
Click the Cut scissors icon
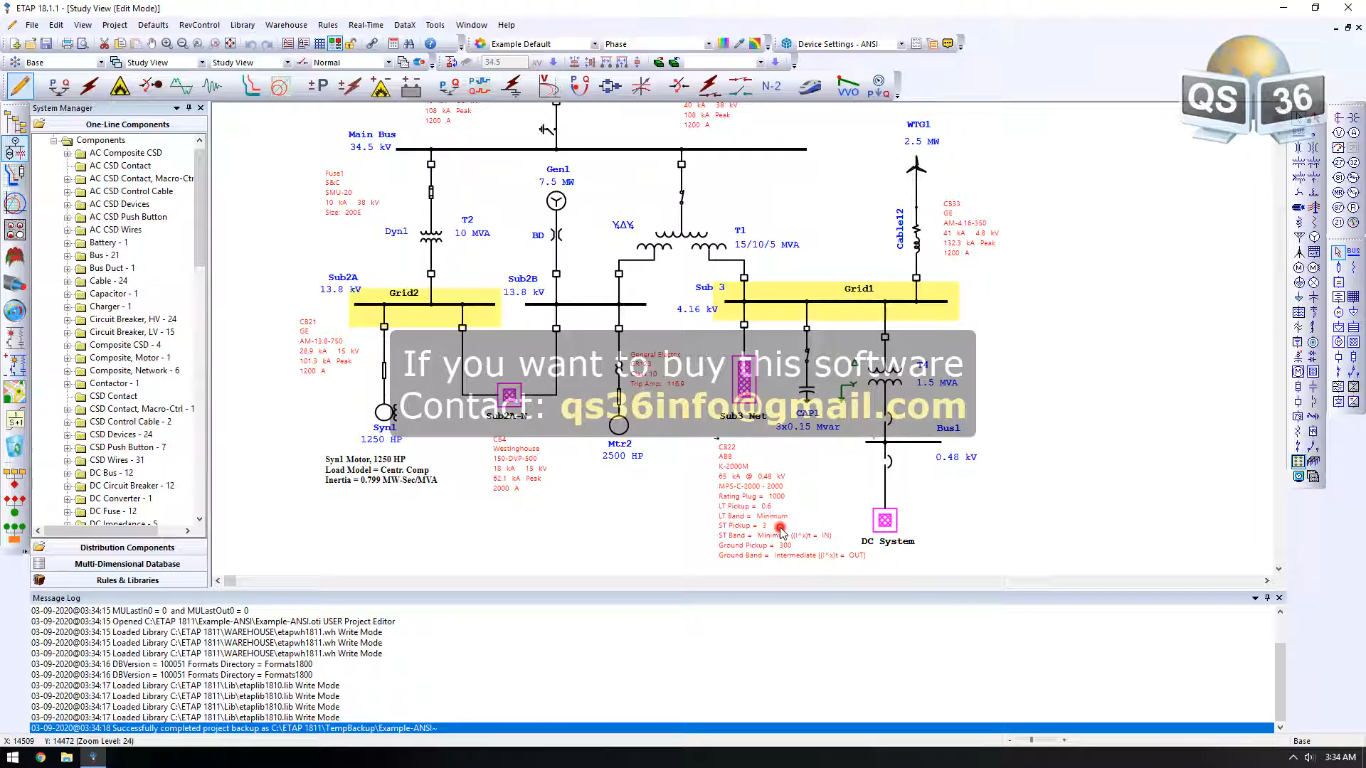[x=104, y=44]
